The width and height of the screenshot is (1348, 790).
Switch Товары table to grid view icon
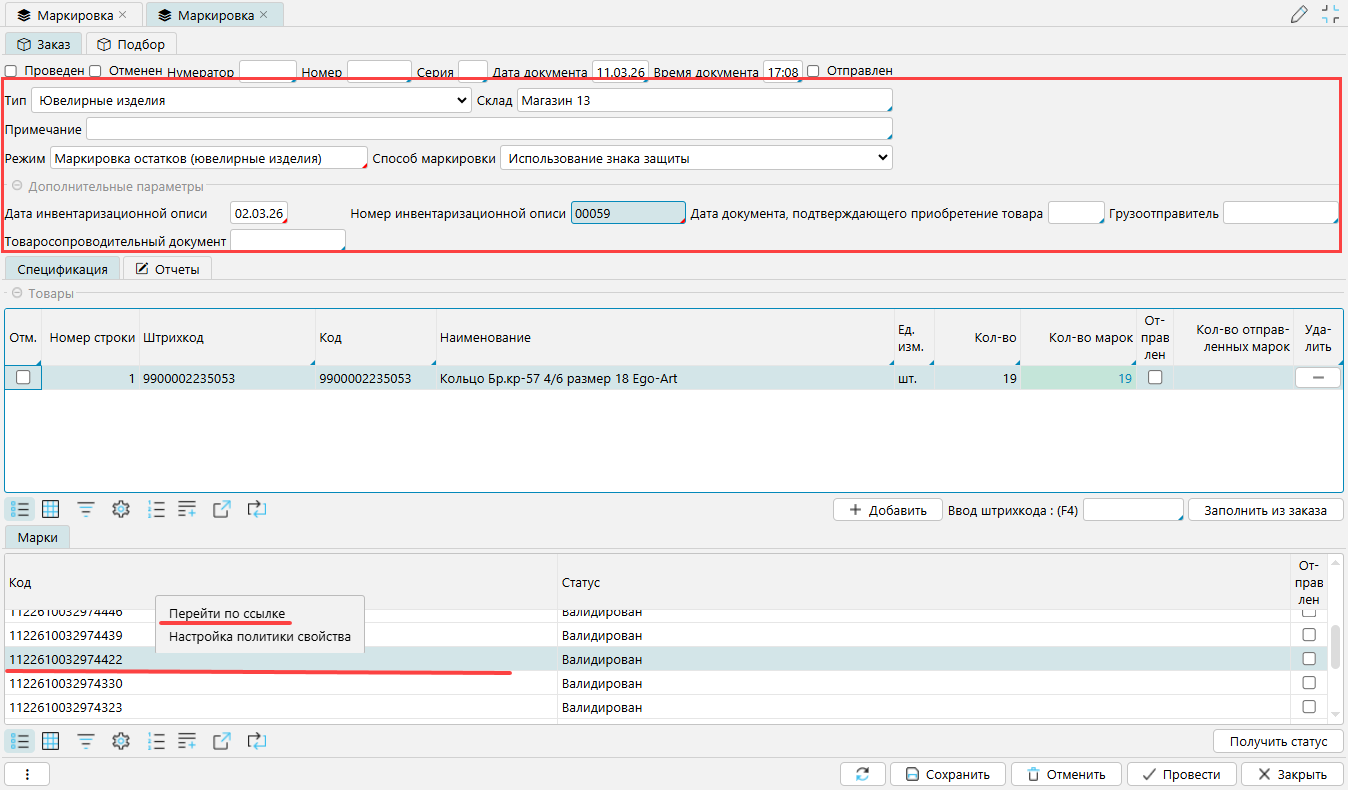point(50,509)
